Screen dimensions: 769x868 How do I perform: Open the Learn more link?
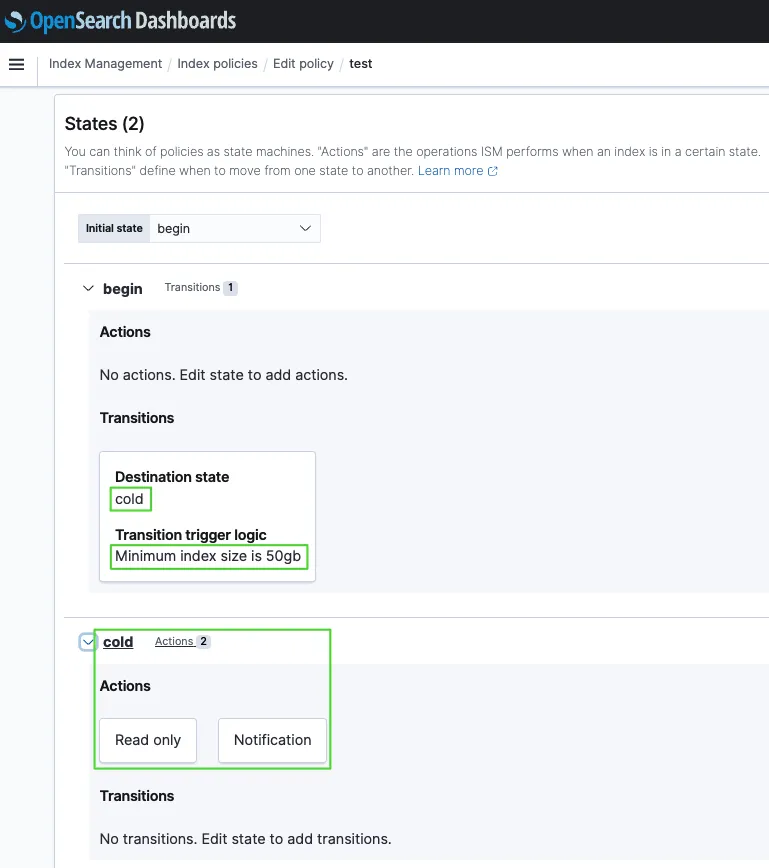(x=450, y=171)
